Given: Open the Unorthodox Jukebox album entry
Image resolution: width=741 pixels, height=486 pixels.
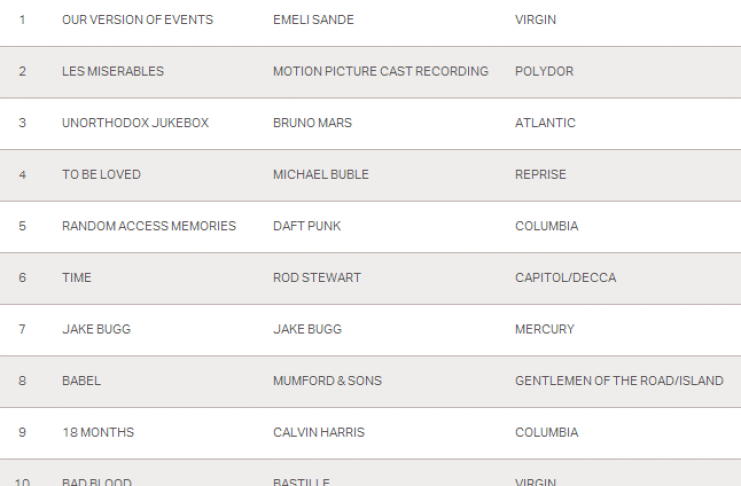Looking at the screenshot, I should coord(134,123).
